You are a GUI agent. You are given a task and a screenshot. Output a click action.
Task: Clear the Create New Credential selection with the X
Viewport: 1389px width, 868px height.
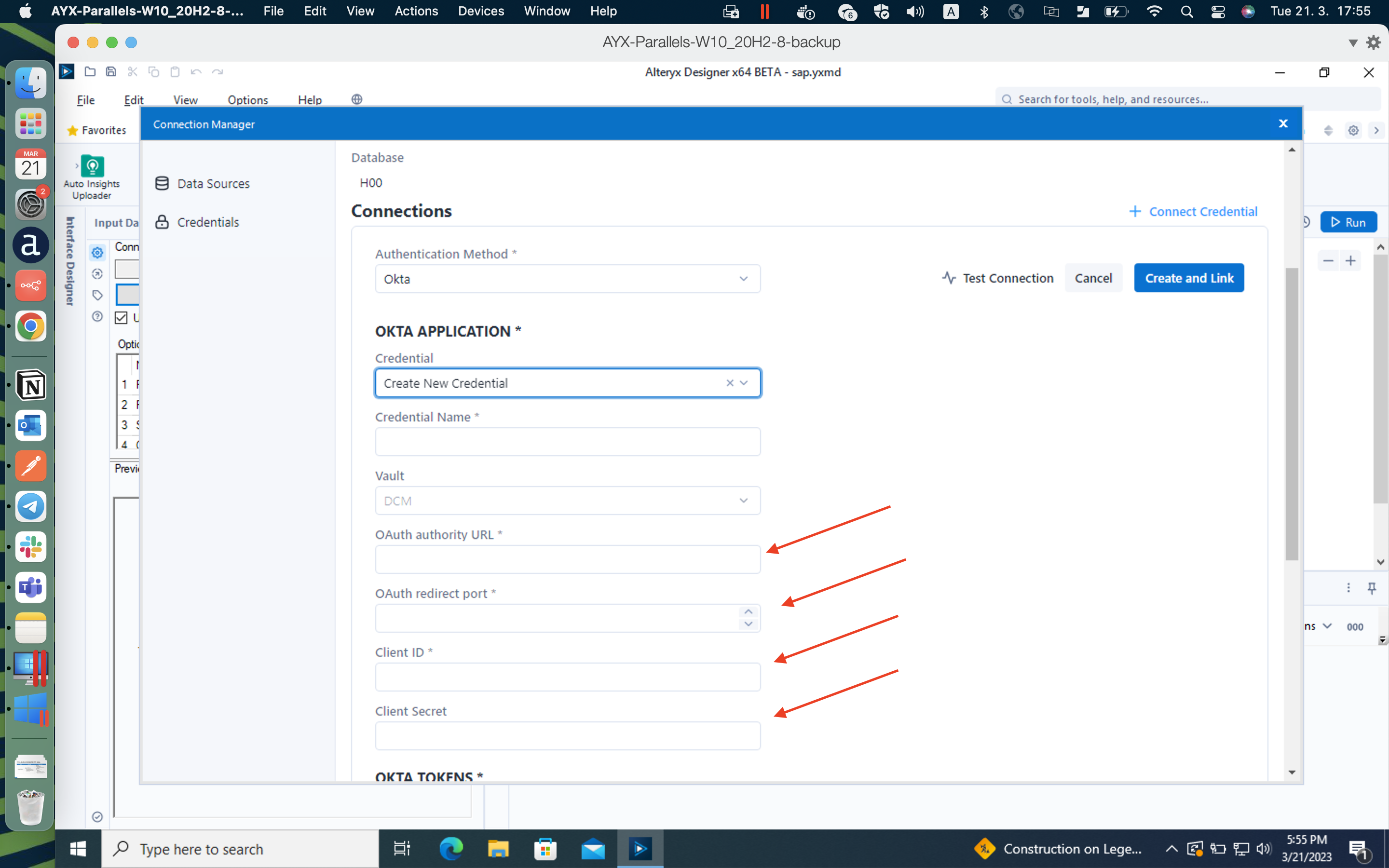tap(730, 383)
